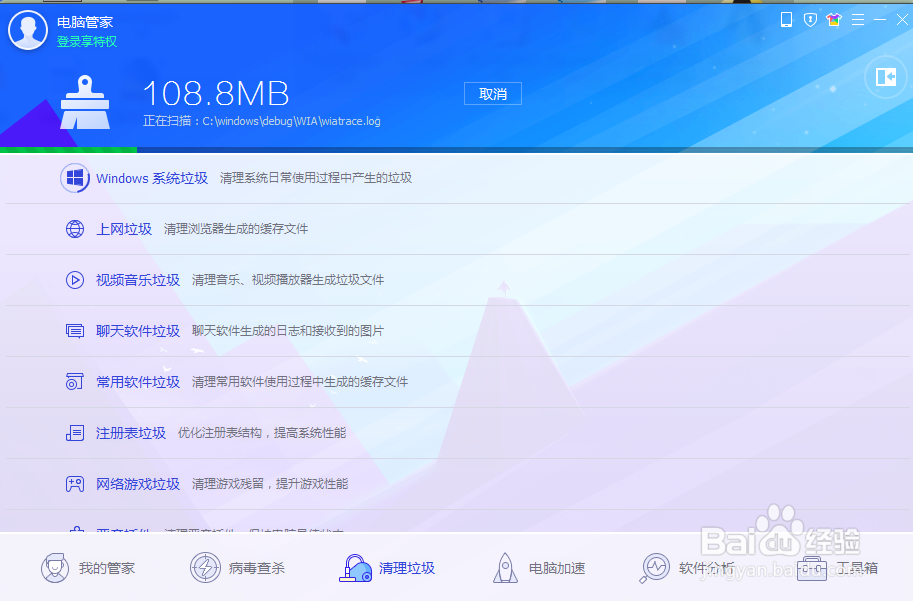Open the phone connection icon in the title bar

click(x=785, y=19)
